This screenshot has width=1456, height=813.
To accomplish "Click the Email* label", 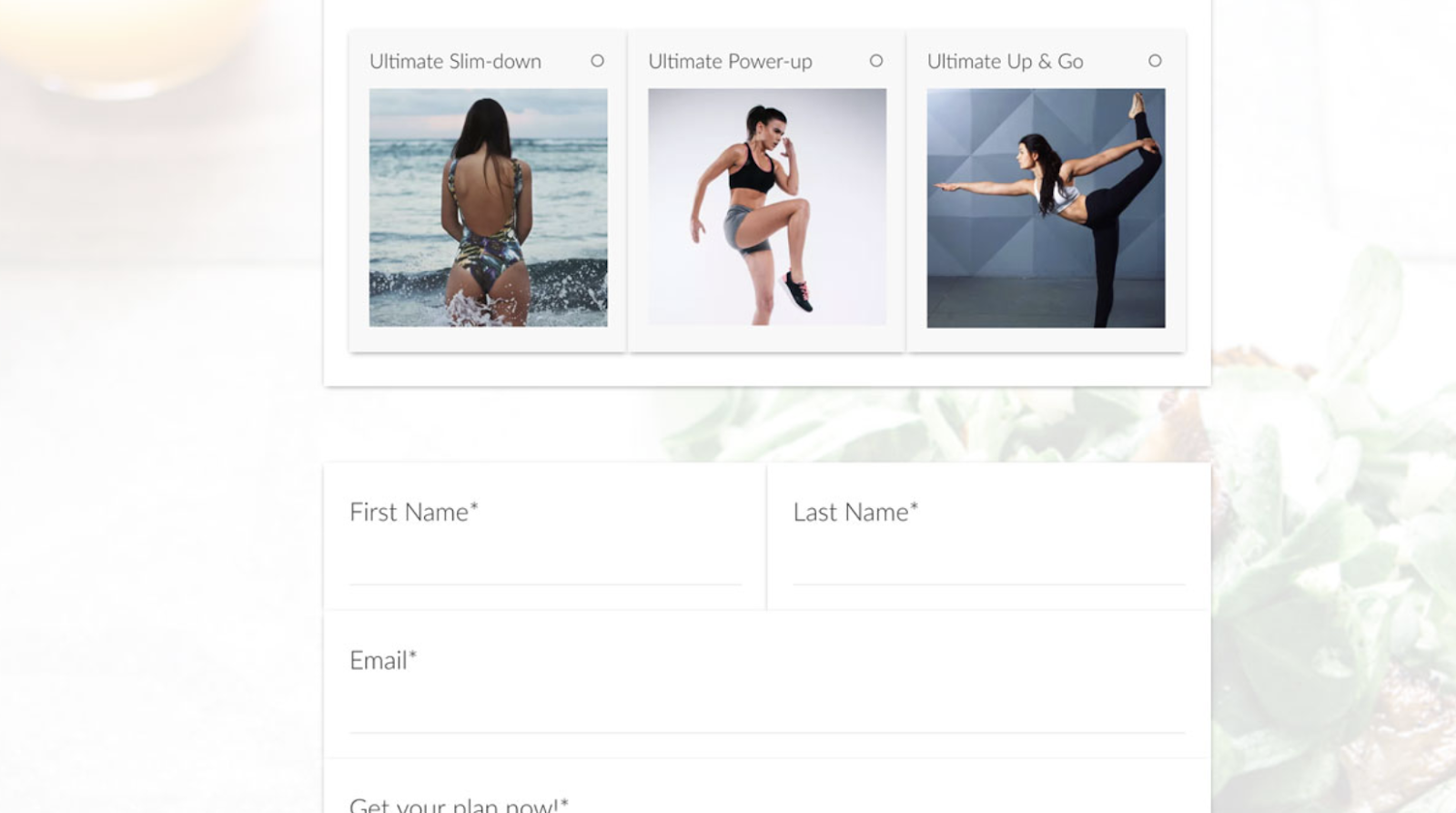I will click(383, 660).
